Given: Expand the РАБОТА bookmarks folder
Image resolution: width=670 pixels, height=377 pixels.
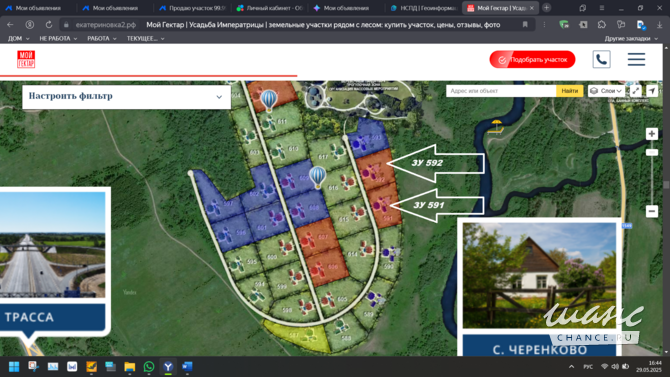Looking at the screenshot, I should pos(102,38).
